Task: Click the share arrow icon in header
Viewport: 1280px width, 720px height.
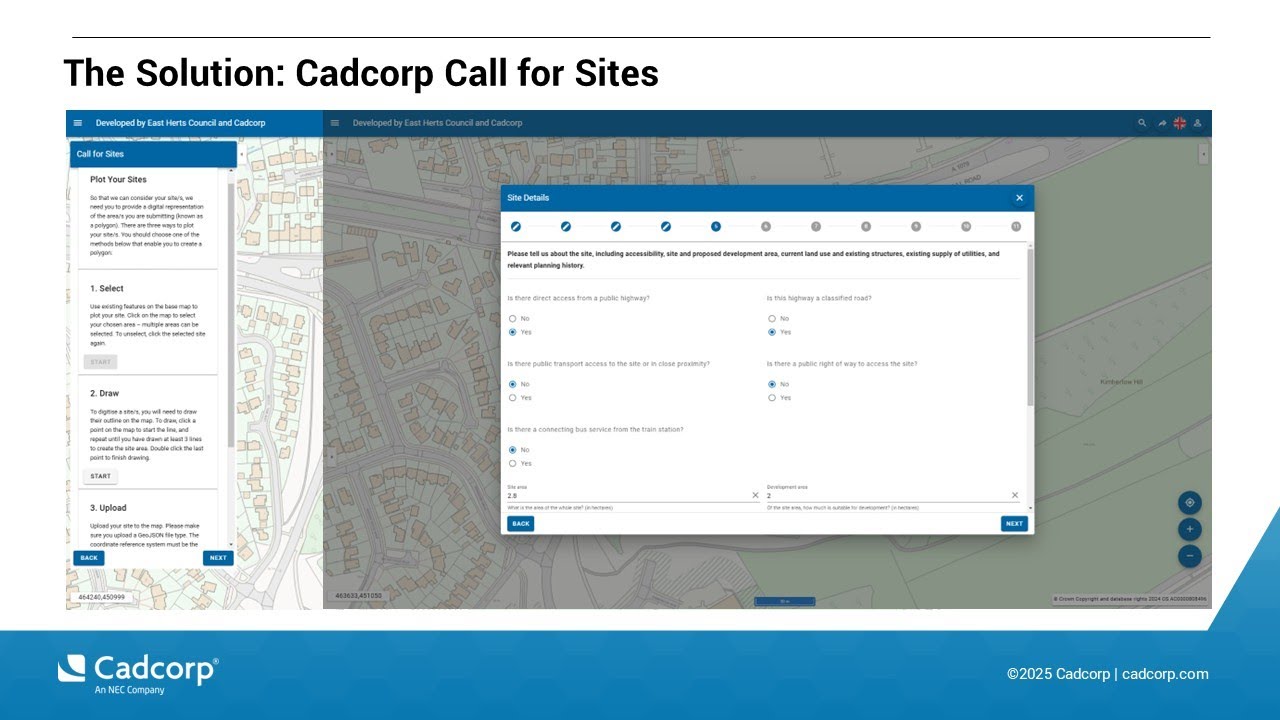Action: coord(1162,123)
